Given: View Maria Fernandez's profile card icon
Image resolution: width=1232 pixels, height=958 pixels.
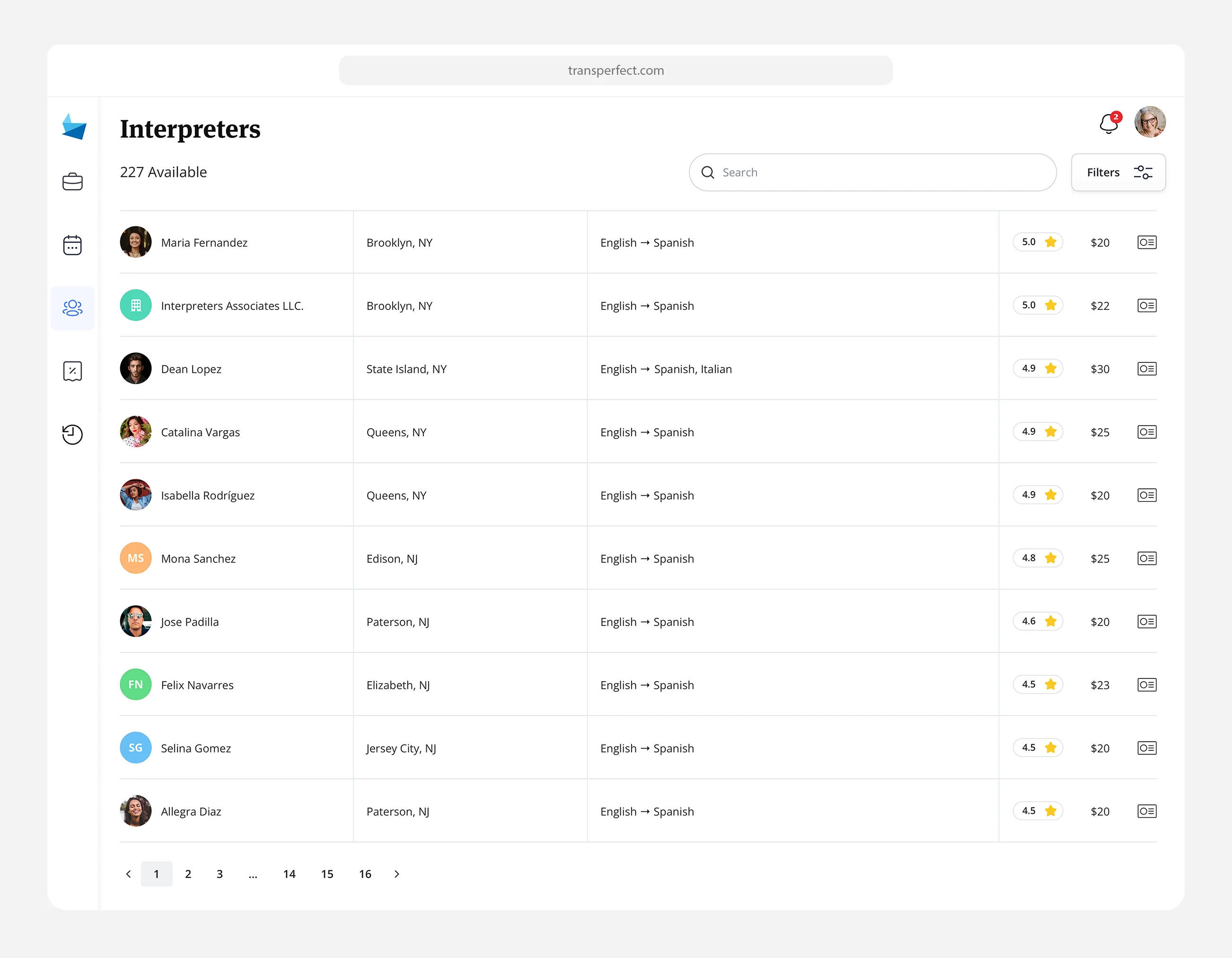Looking at the screenshot, I should (1146, 243).
